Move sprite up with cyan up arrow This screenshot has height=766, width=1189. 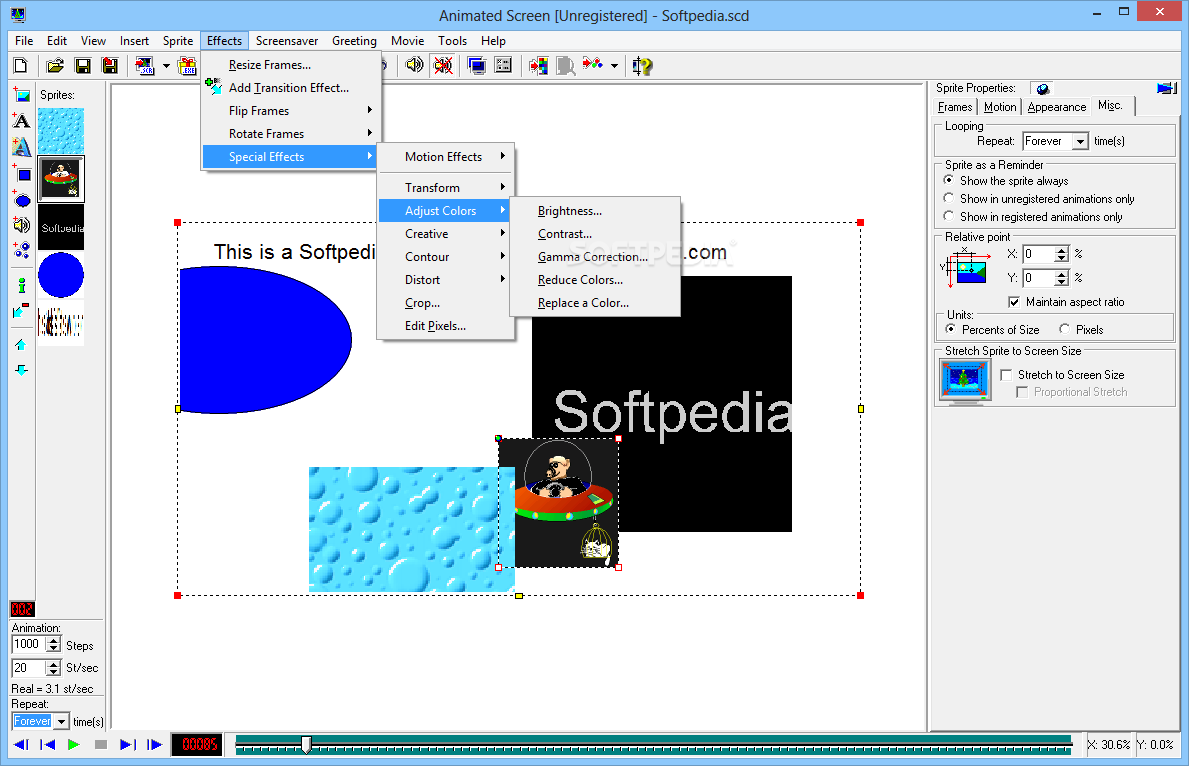pos(21,344)
